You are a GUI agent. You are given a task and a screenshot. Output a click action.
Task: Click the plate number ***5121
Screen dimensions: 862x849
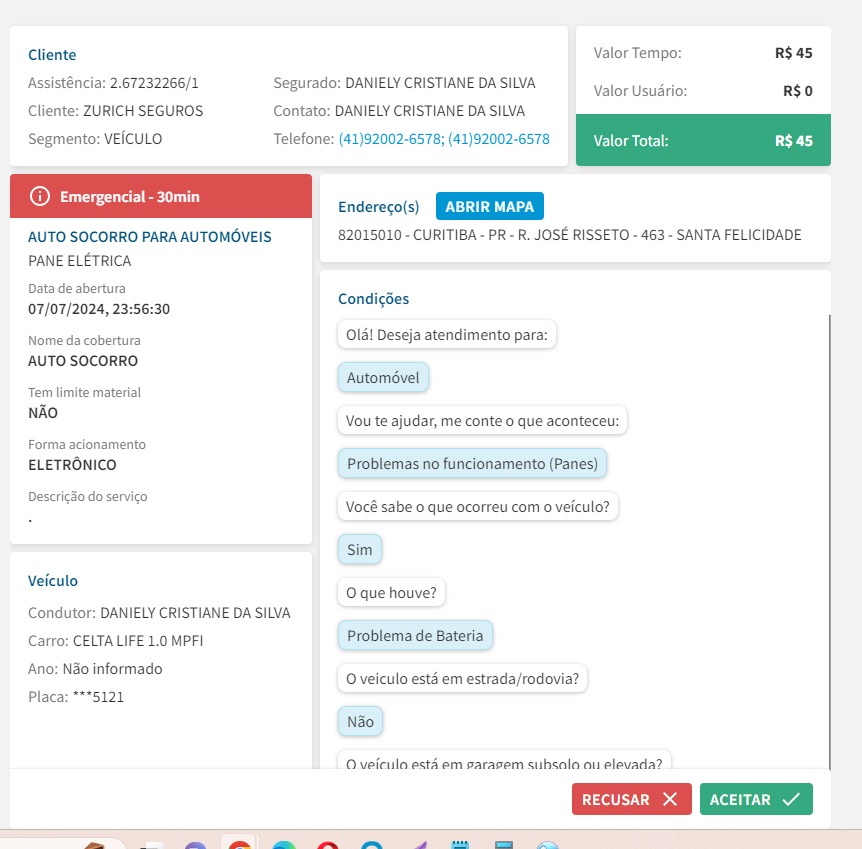click(x=98, y=697)
